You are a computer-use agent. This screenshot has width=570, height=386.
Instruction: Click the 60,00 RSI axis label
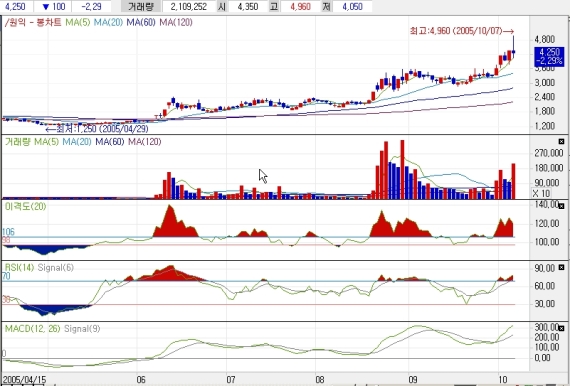pos(545,286)
